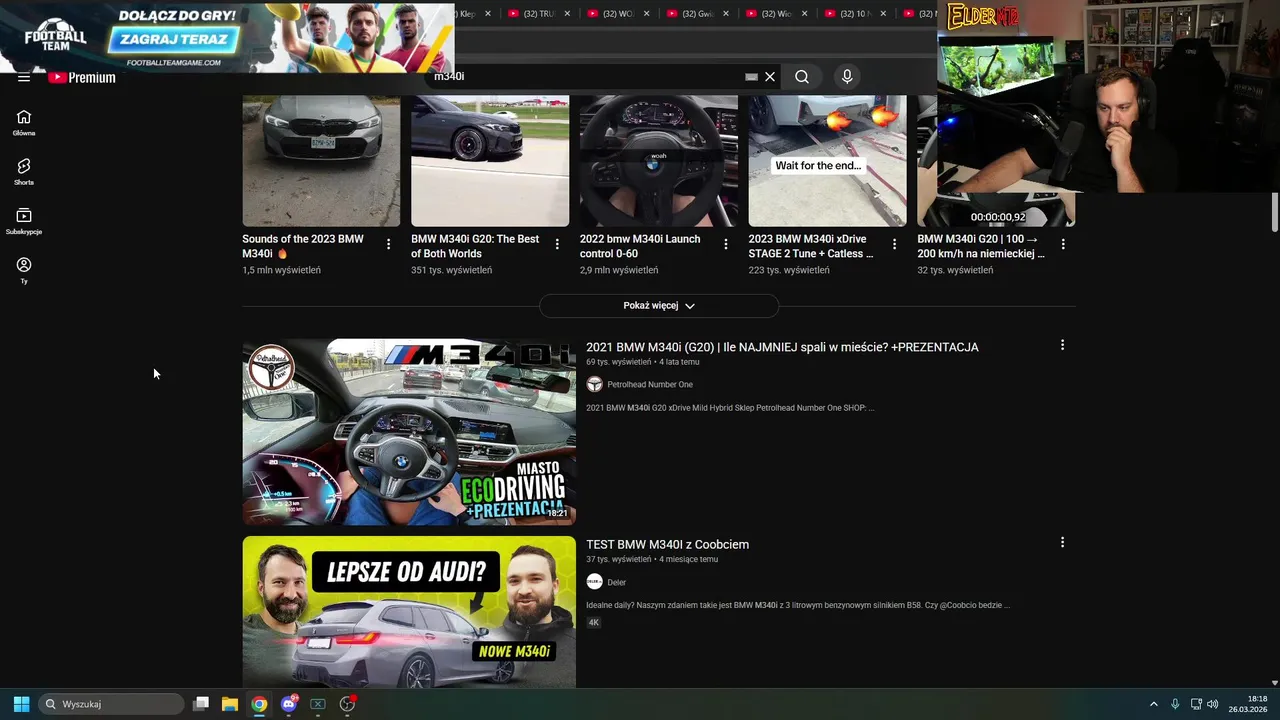Open Petrolhead Number One channel name
The image size is (1280, 720).
[650, 384]
